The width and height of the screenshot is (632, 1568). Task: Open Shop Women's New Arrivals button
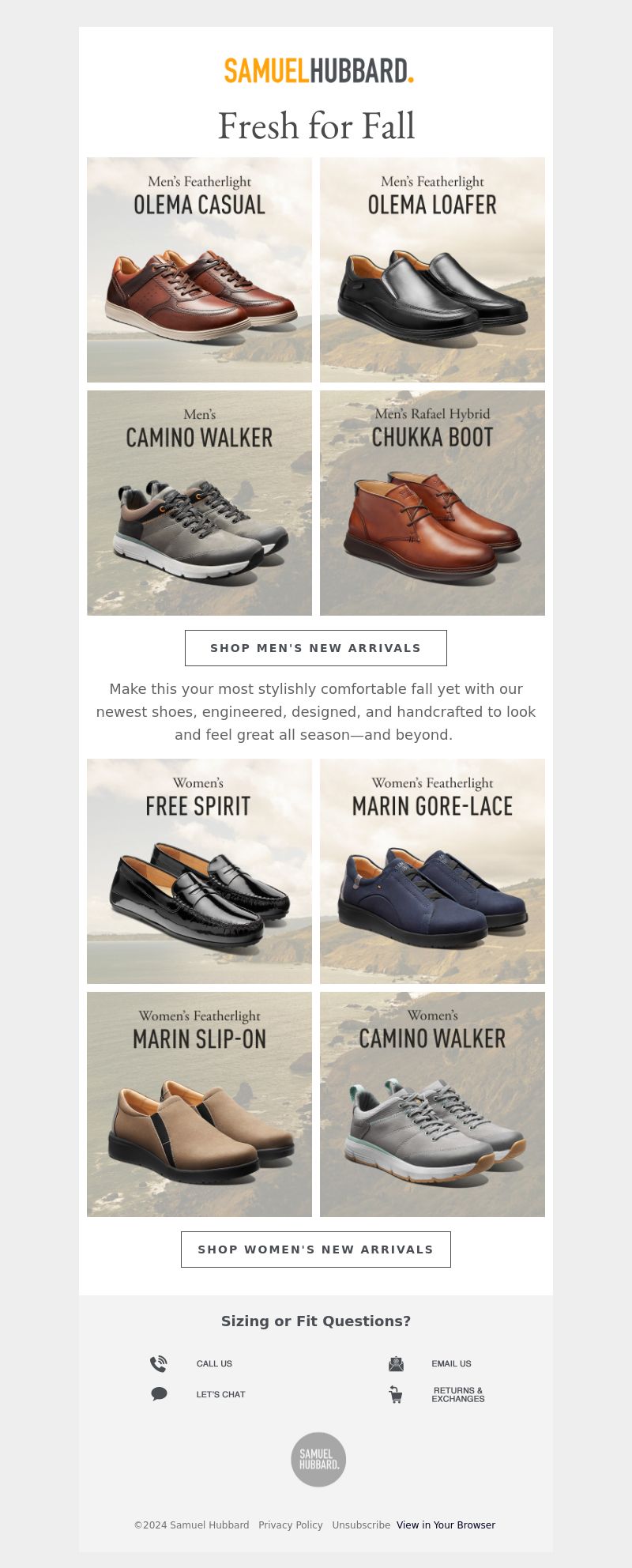pyautogui.click(x=316, y=1249)
